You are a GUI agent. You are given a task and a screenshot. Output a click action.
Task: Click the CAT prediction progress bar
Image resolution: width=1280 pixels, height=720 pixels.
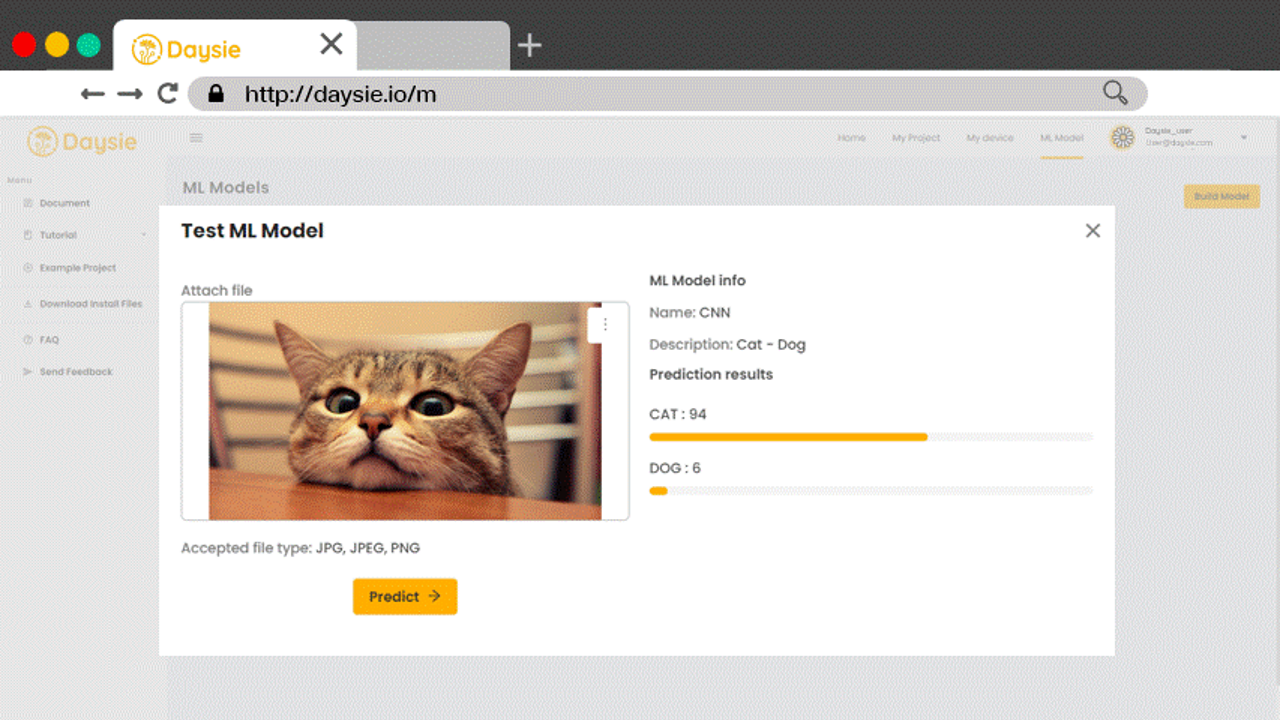pyautogui.click(x=871, y=437)
